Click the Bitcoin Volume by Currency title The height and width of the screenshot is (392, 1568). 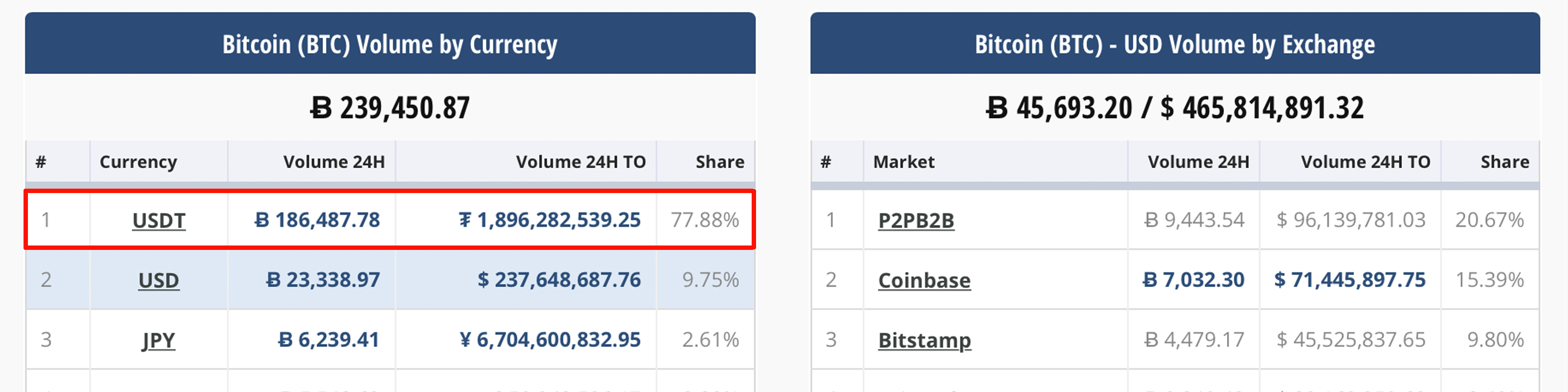tap(390, 44)
